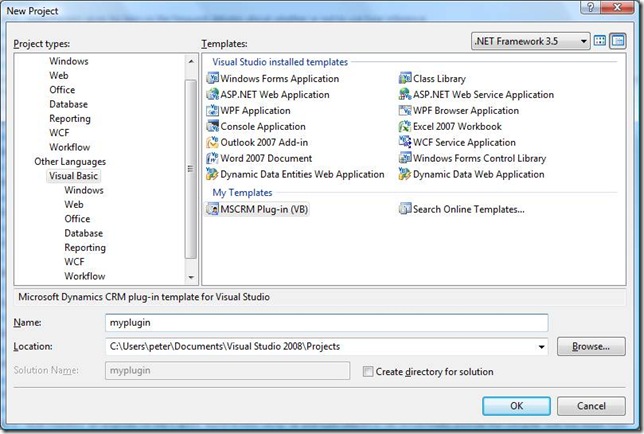Open the Location path dropdown arrow
This screenshot has width=644, height=434.
(x=541, y=347)
